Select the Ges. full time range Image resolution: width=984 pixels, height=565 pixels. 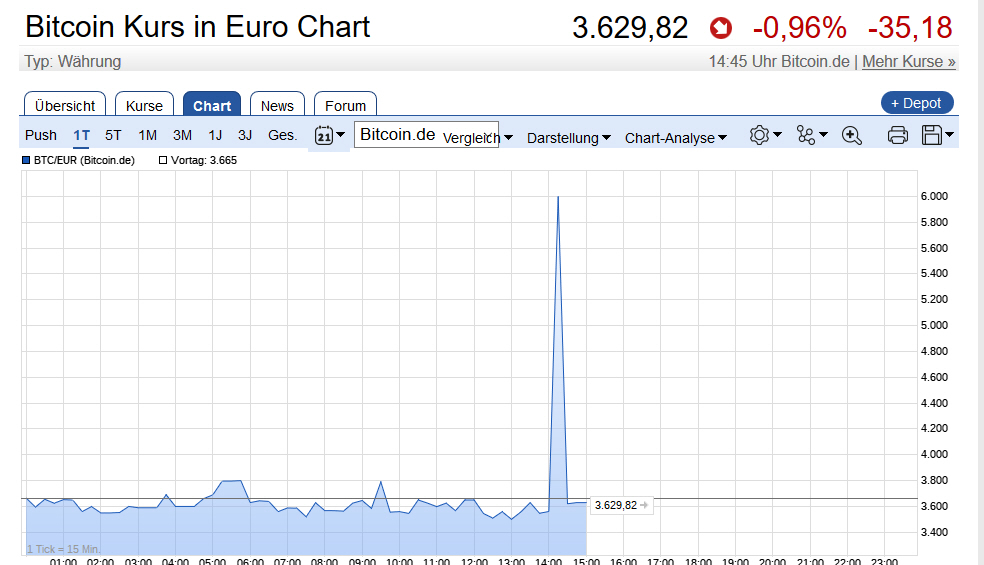pos(282,135)
